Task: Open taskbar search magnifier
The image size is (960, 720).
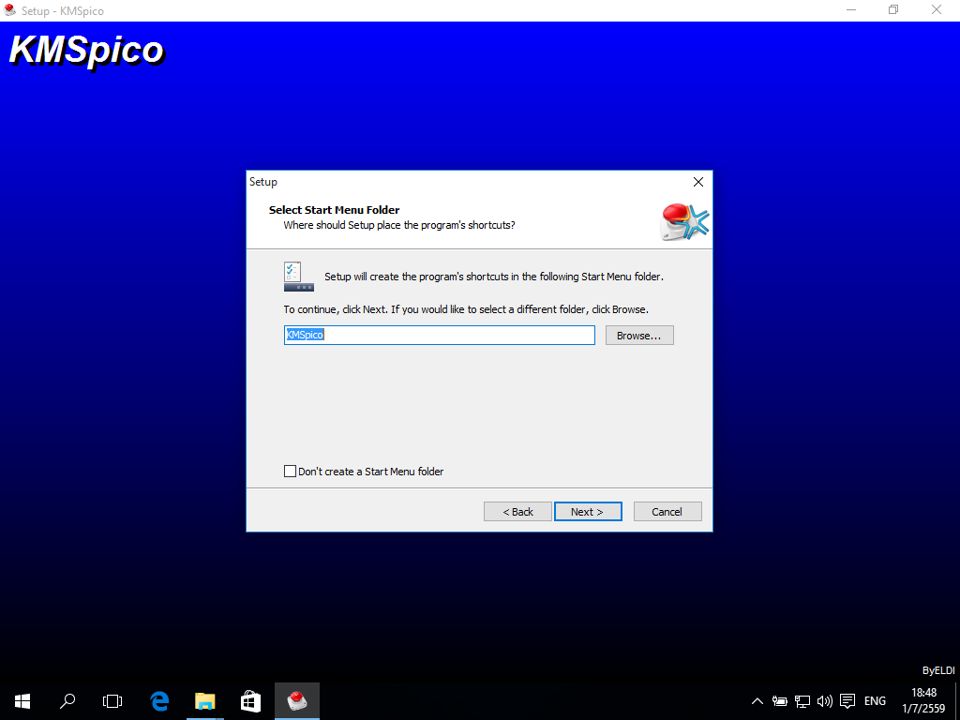Action: (67, 701)
